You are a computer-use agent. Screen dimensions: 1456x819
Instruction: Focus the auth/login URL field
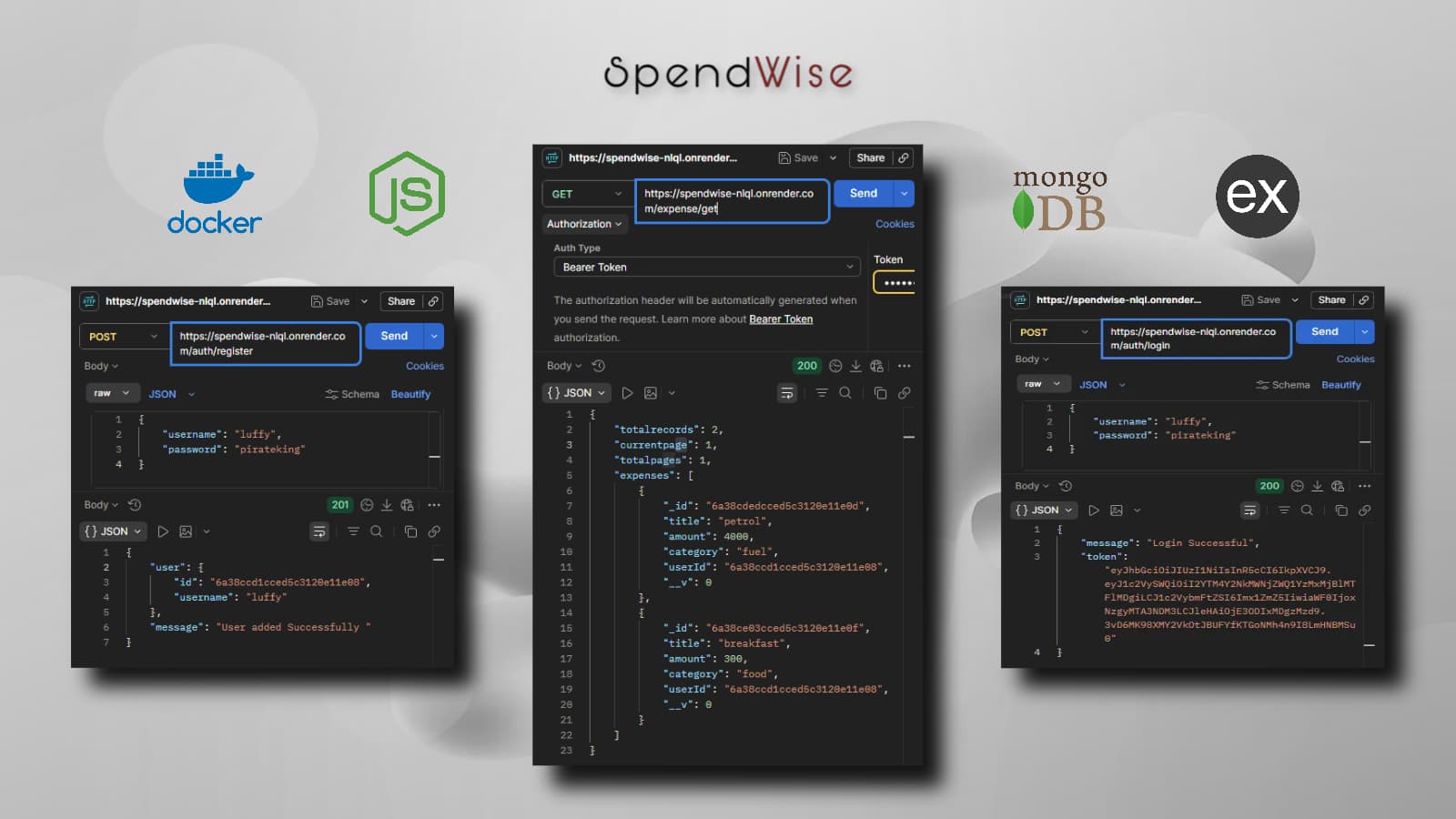click(x=1196, y=339)
